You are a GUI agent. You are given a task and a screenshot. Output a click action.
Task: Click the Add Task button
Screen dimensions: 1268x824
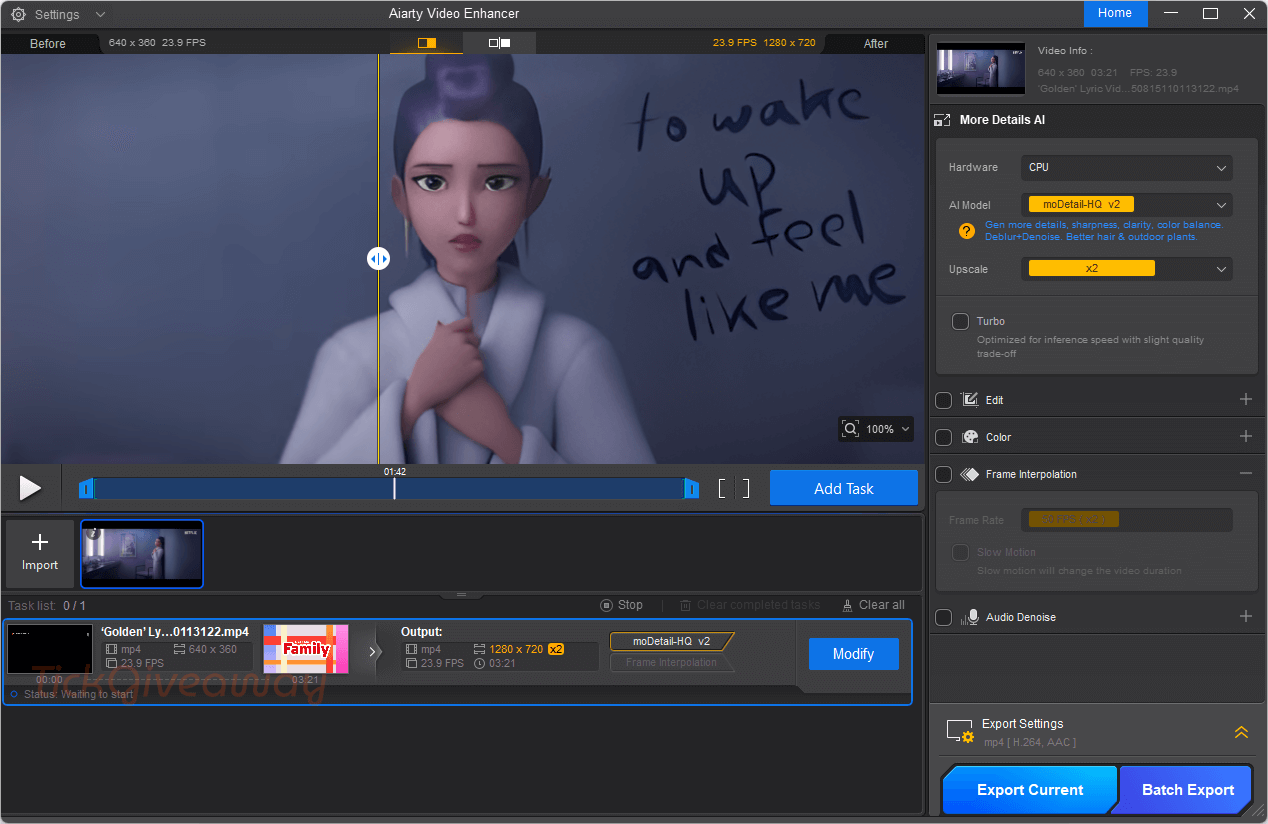pyautogui.click(x=843, y=488)
